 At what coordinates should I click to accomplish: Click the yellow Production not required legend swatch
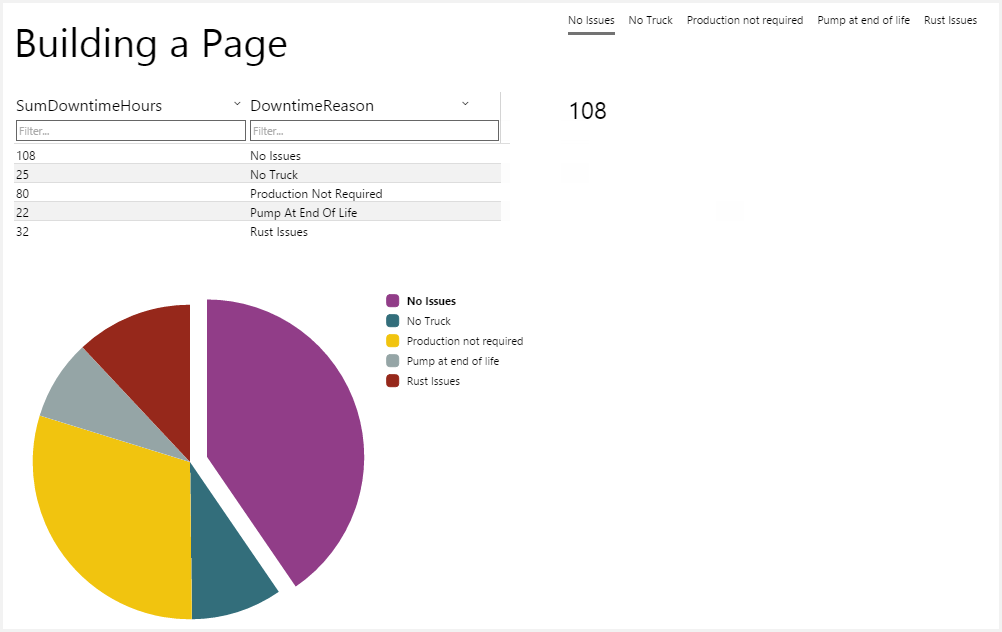[x=393, y=341]
